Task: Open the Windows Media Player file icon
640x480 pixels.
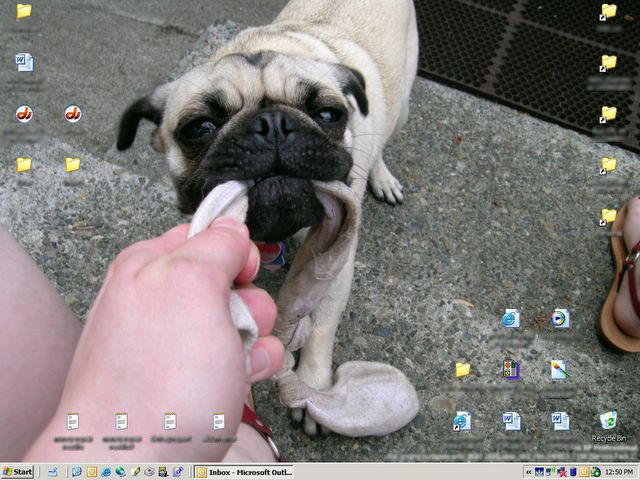Action: pyautogui.click(x=559, y=319)
